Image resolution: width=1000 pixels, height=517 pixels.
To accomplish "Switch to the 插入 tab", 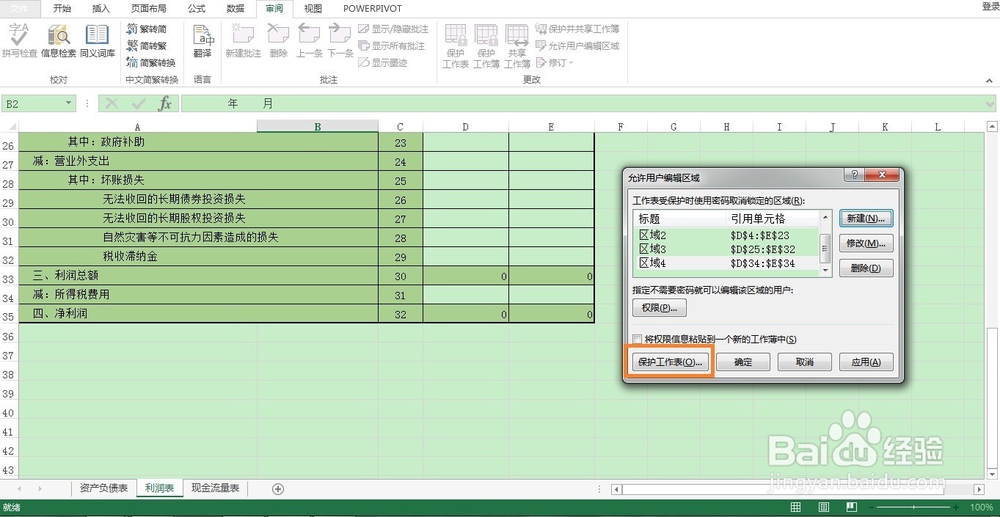I will point(101,8).
